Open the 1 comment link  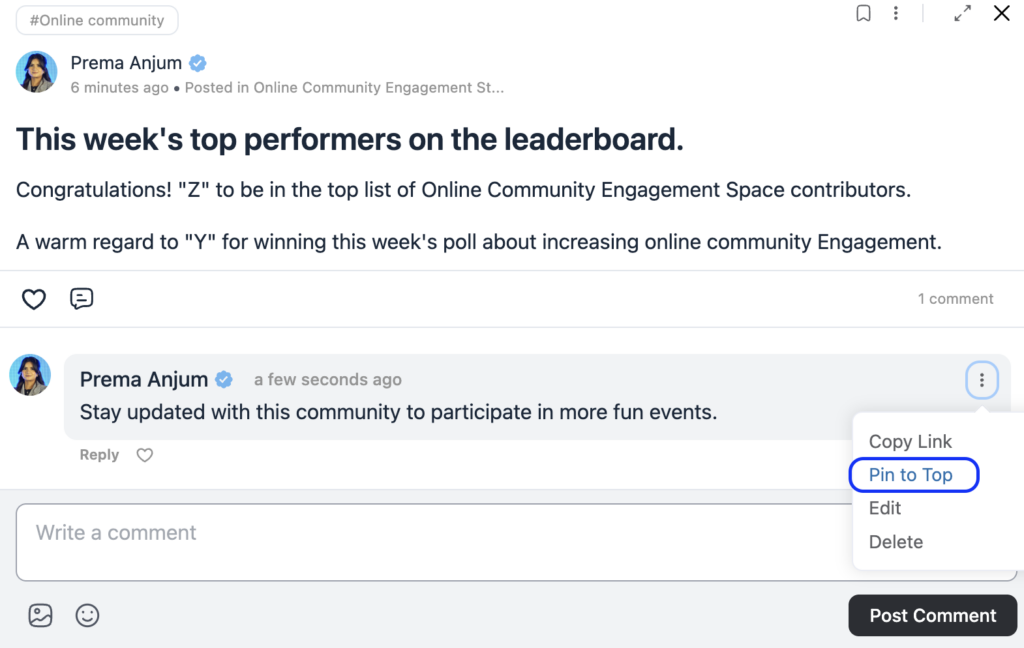coord(955,298)
